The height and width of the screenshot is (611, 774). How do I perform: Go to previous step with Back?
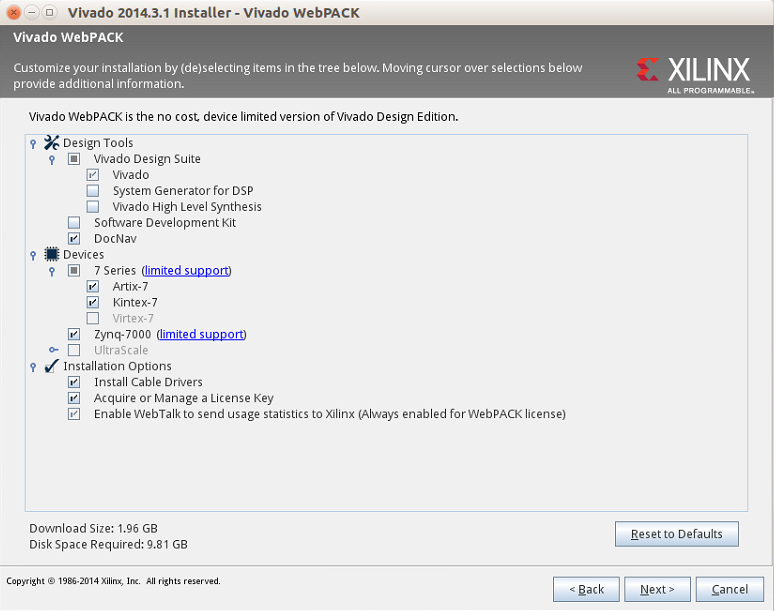click(586, 589)
